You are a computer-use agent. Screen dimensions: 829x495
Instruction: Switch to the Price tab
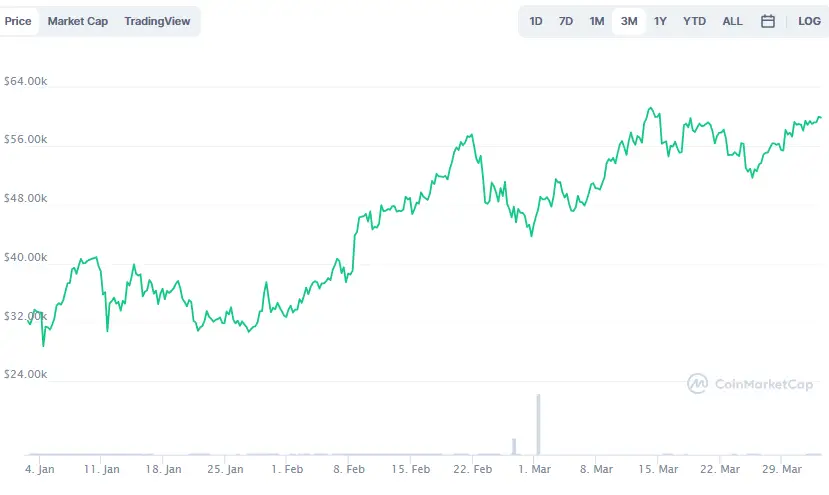pyautogui.click(x=18, y=21)
